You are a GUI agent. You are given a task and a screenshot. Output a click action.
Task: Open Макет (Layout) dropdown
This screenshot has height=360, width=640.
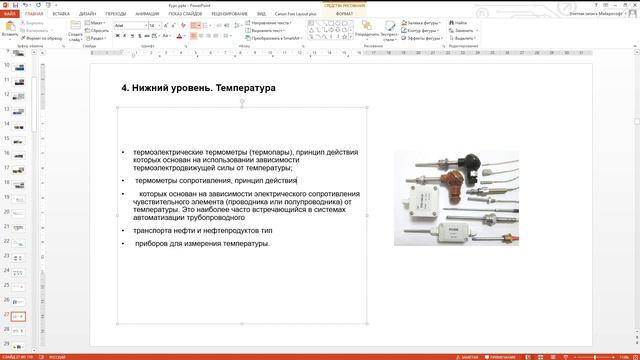click(96, 23)
